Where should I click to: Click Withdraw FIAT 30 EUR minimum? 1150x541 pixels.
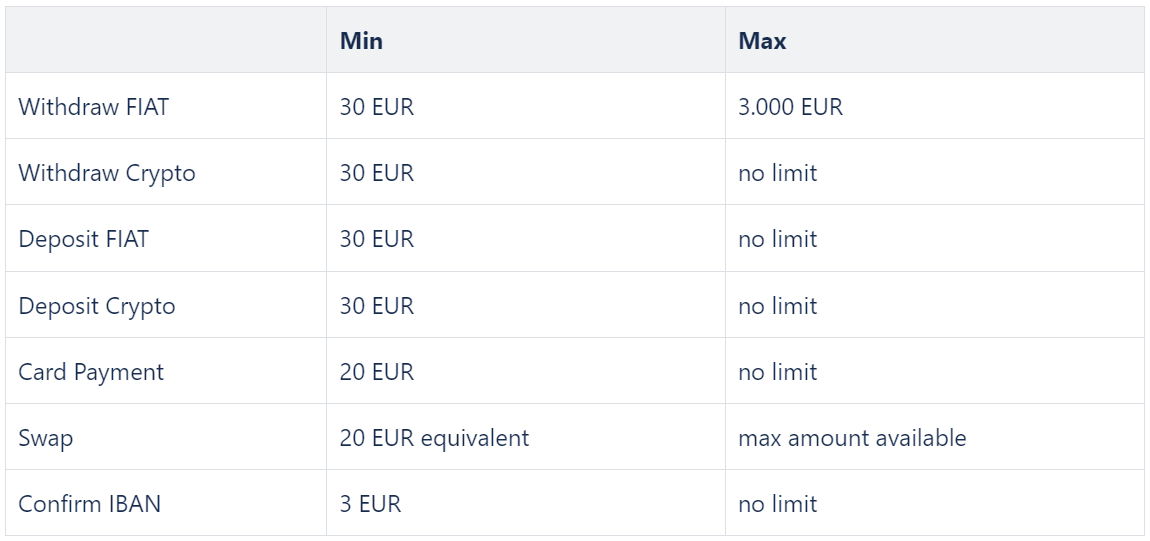[377, 106]
